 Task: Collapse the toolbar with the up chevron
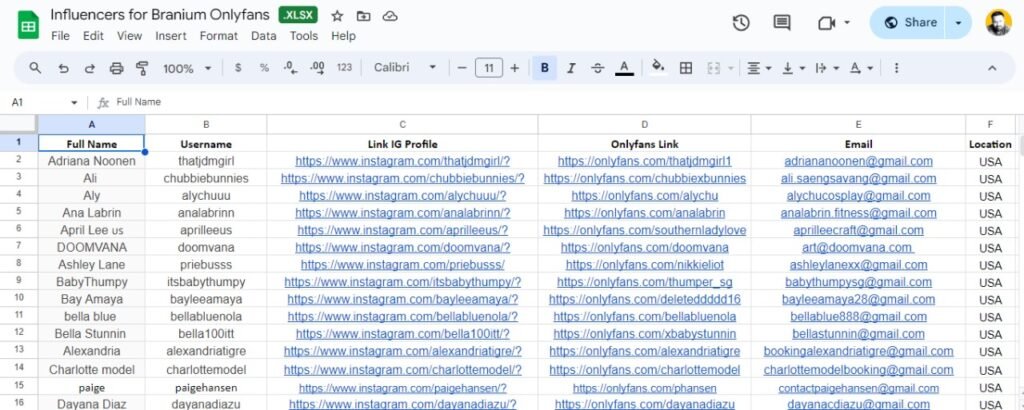992,68
